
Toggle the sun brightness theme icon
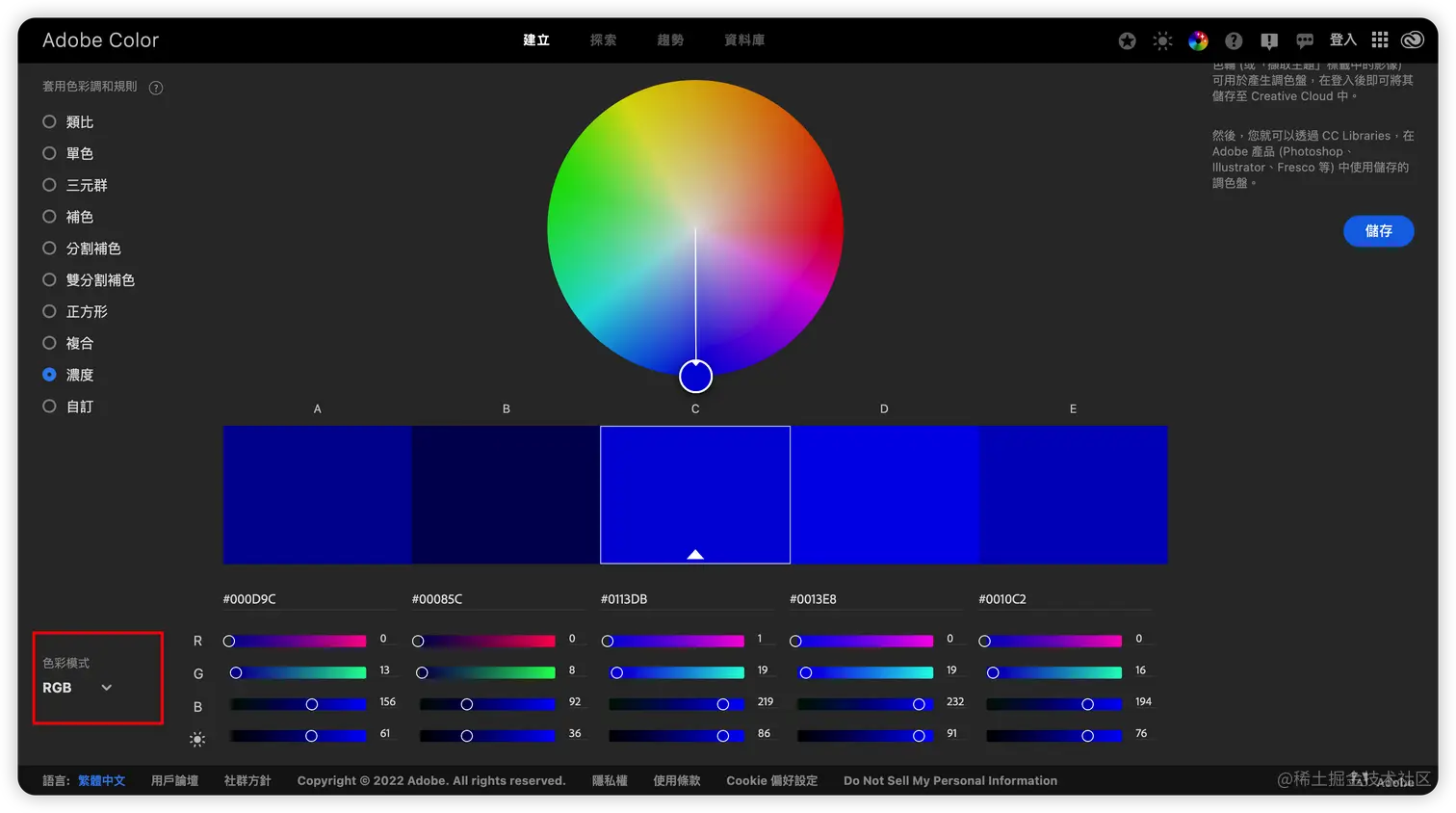click(1162, 40)
